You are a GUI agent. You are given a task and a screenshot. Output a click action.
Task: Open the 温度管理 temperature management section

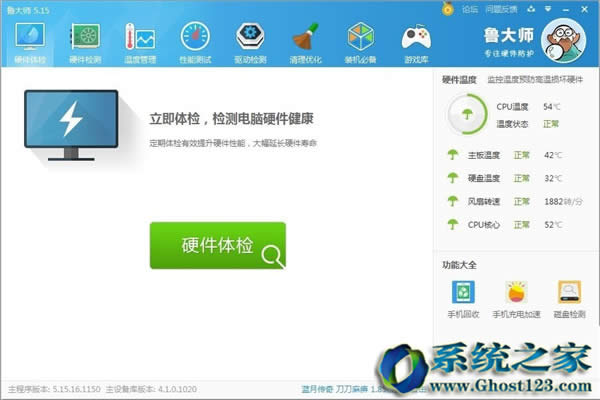[x=139, y=43]
